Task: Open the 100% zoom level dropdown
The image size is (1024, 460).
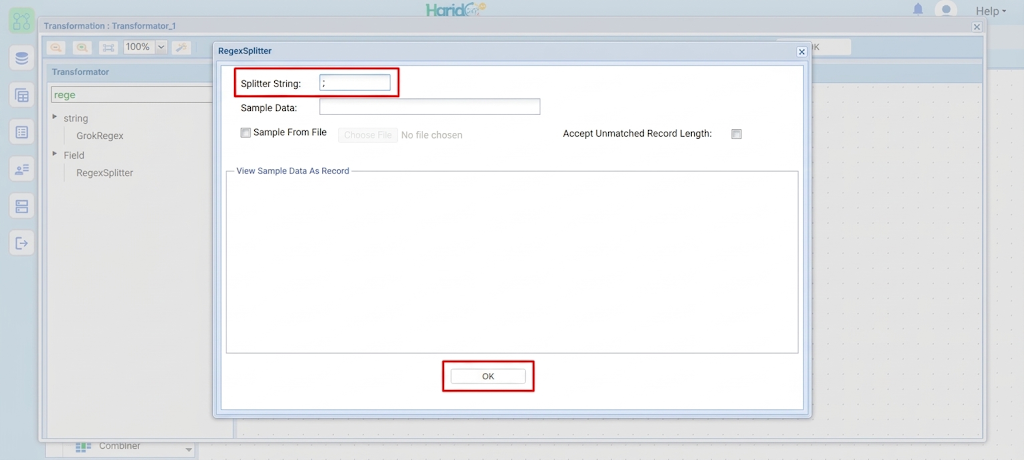Action: [x=161, y=47]
